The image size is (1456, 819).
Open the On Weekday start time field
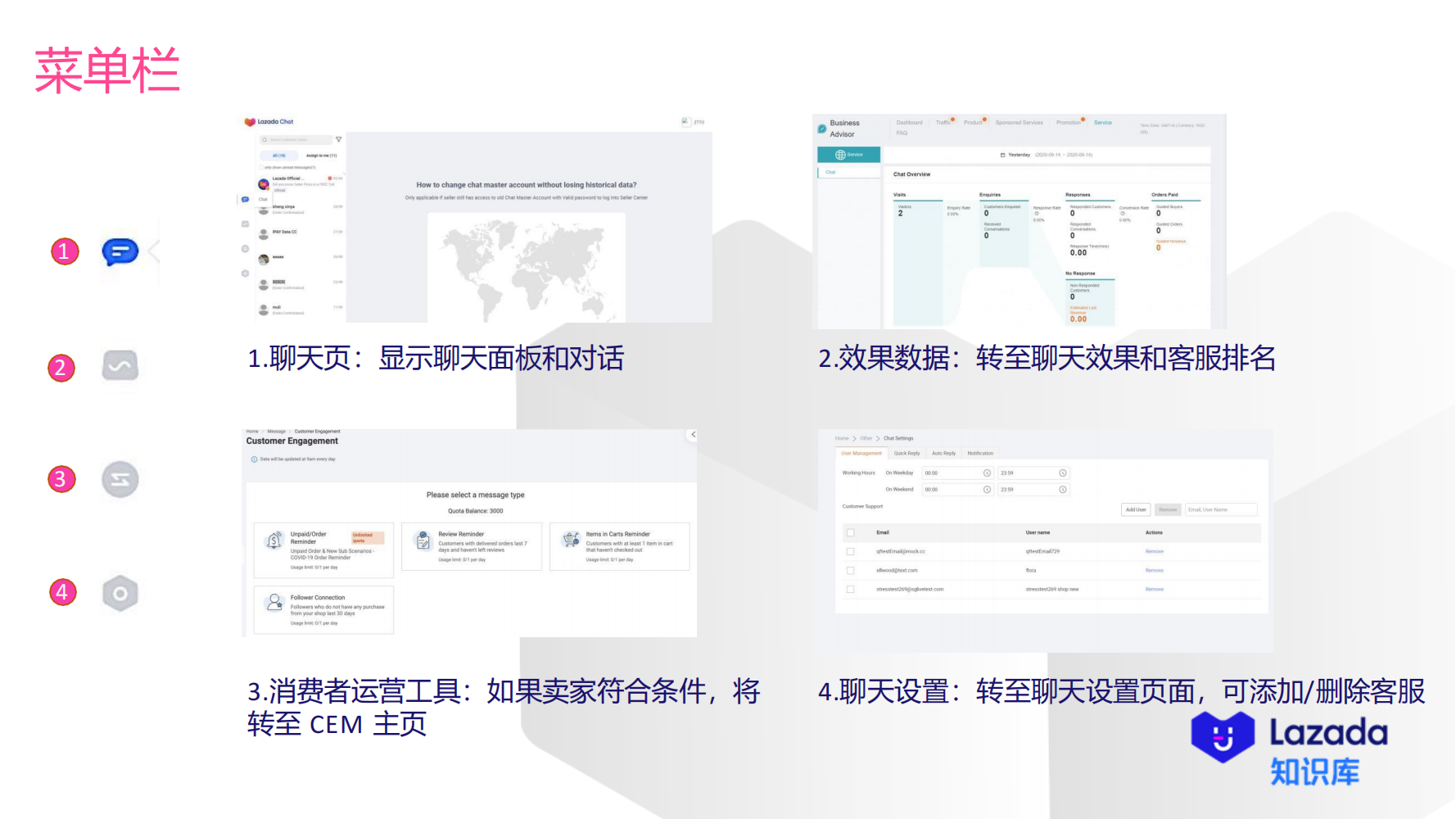click(x=958, y=473)
